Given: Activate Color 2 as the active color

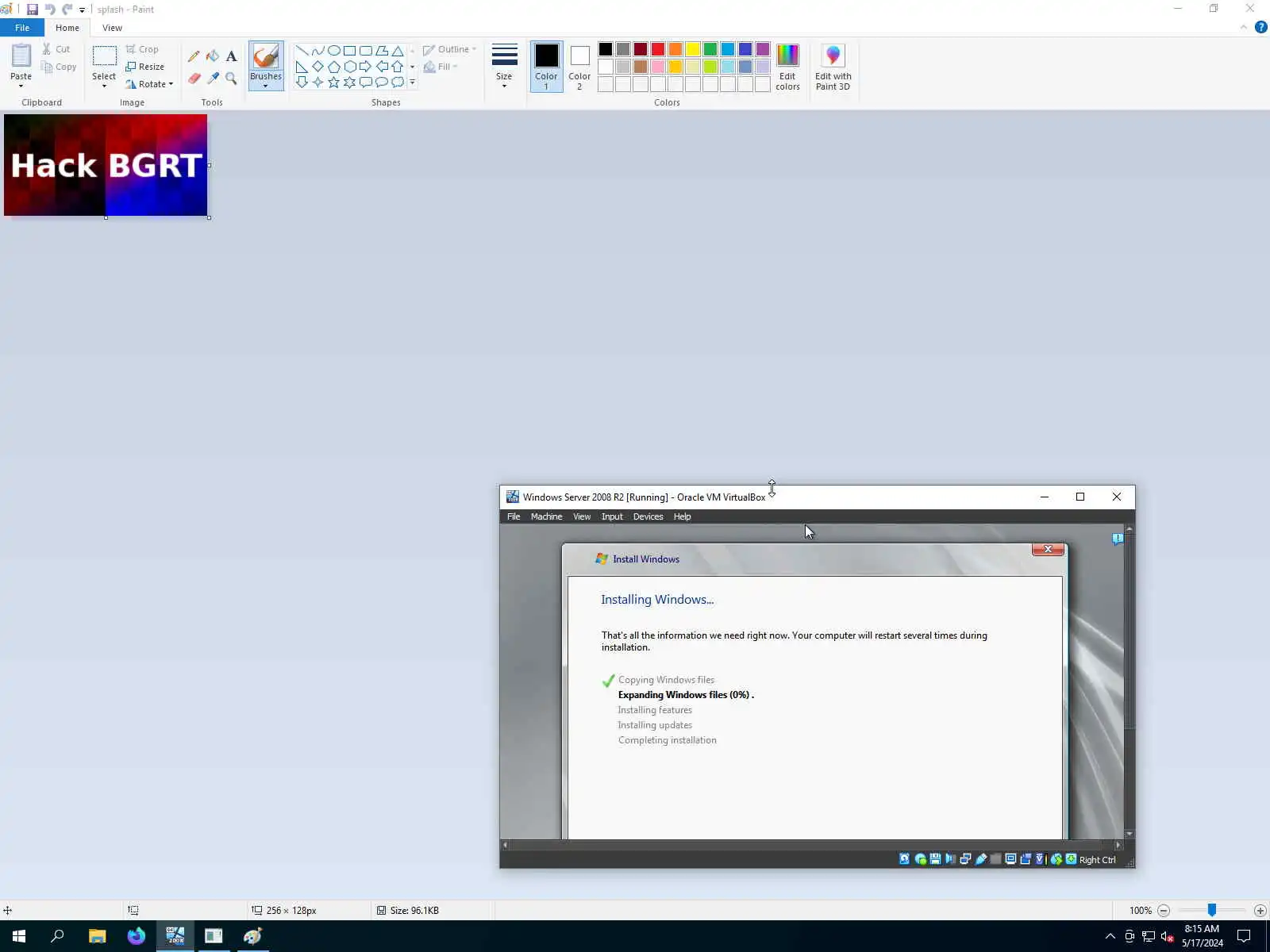Looking at the screenshot, I should pyautogui.click(x=579, y=67).
